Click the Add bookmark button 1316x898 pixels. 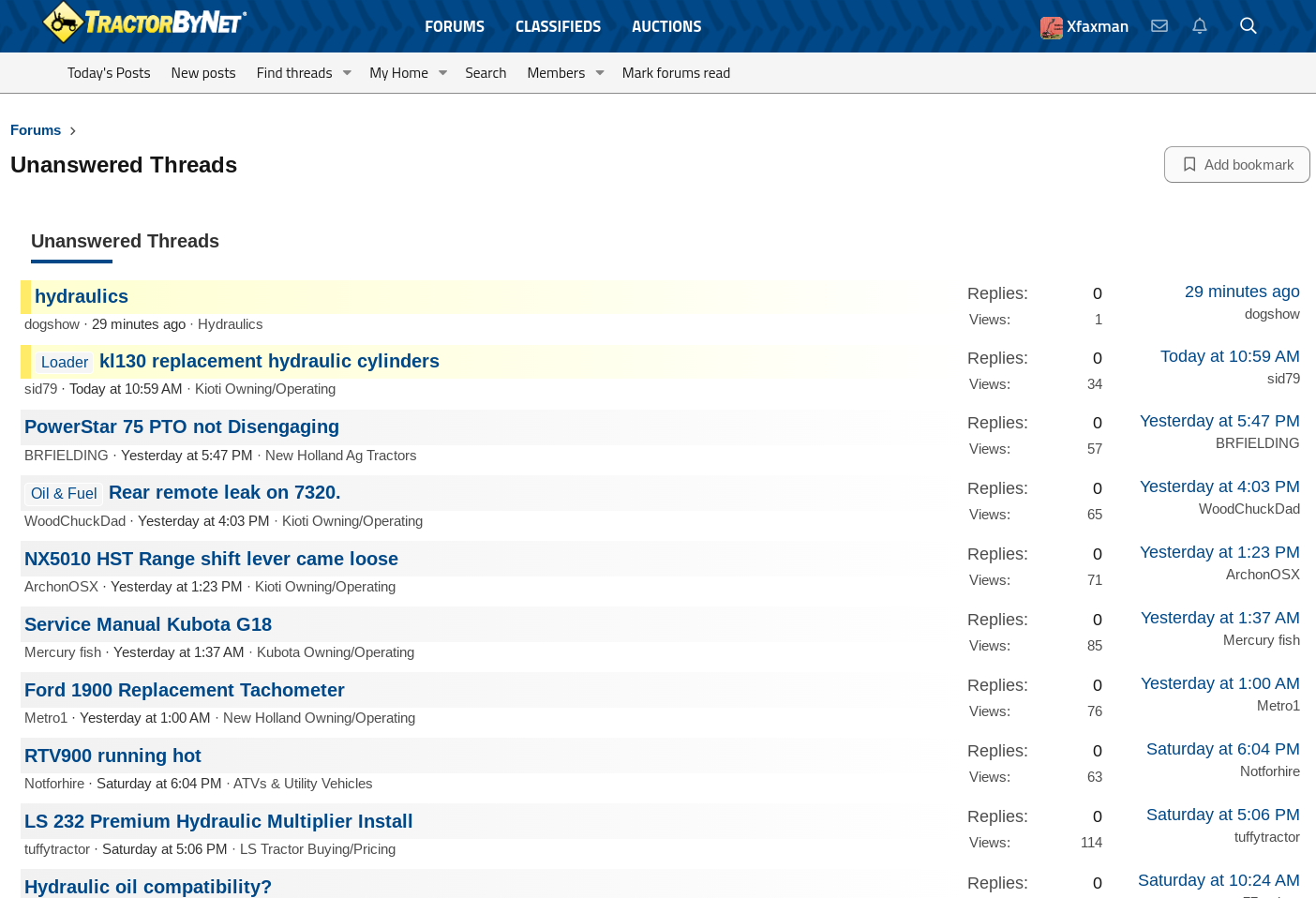[1236, 165]
